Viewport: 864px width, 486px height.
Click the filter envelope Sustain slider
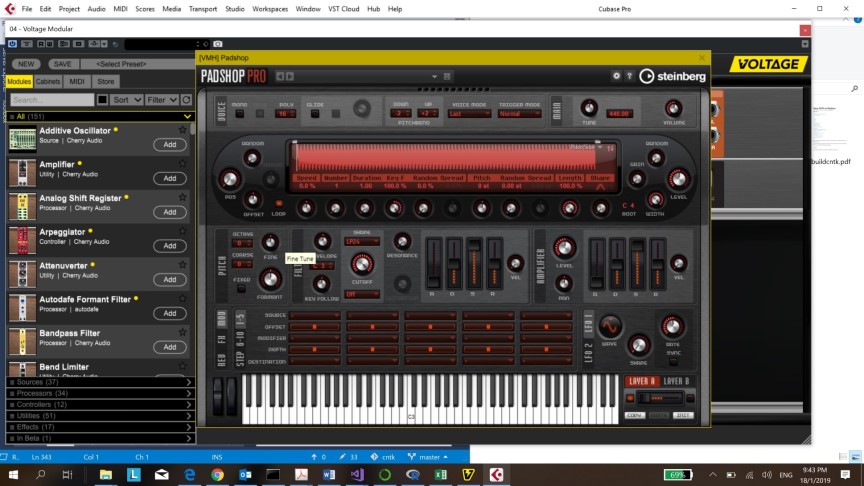pos(473,263)
